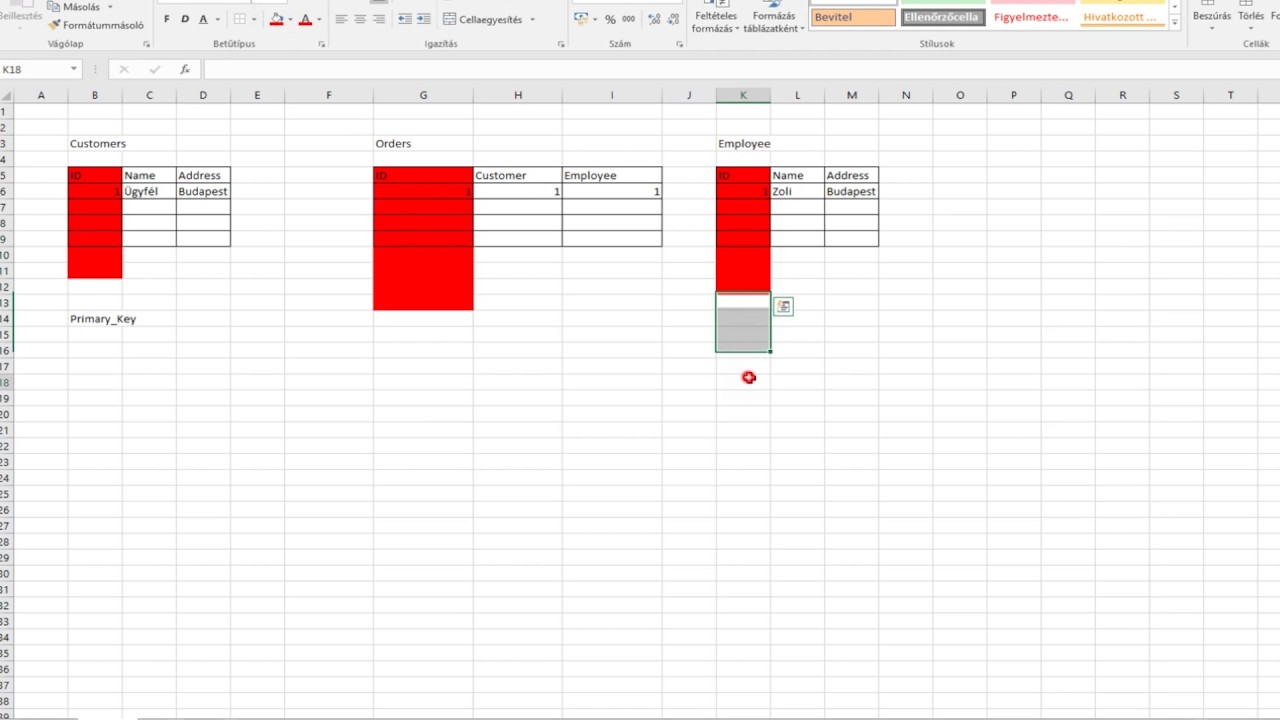Apply the Figyelmezte... cell style
The height and width of the screenshot is (720, 1280).
pos(1030,17)
